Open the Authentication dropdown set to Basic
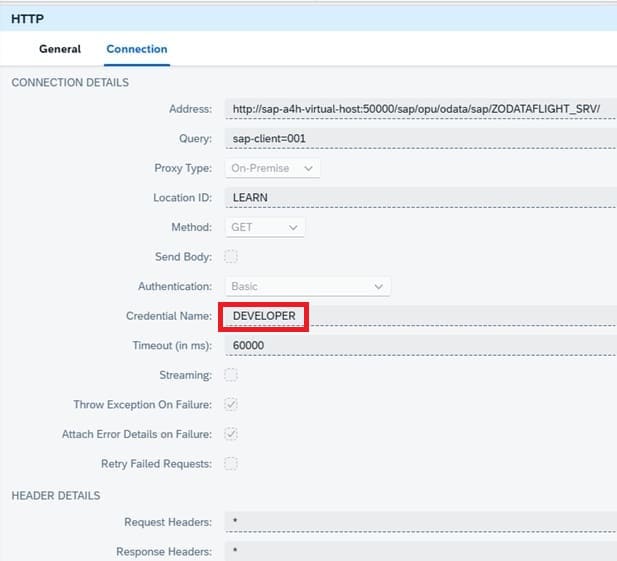This screenshot has width=617, height=561. 307,286
